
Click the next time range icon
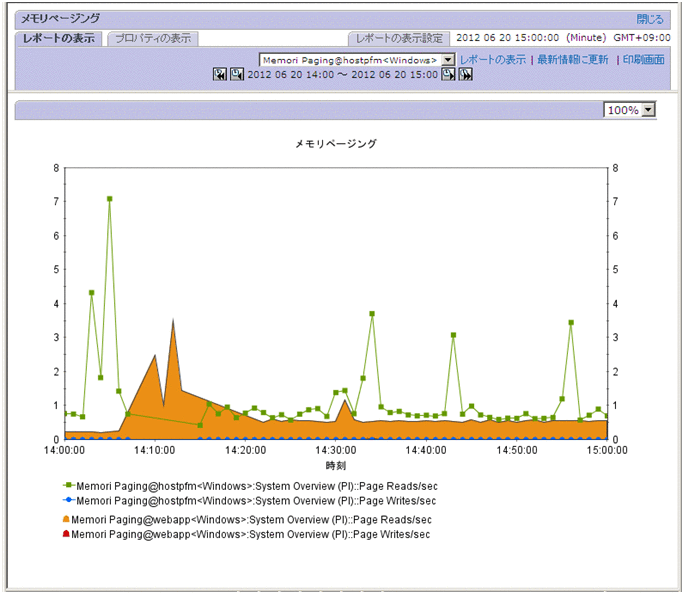450,75
